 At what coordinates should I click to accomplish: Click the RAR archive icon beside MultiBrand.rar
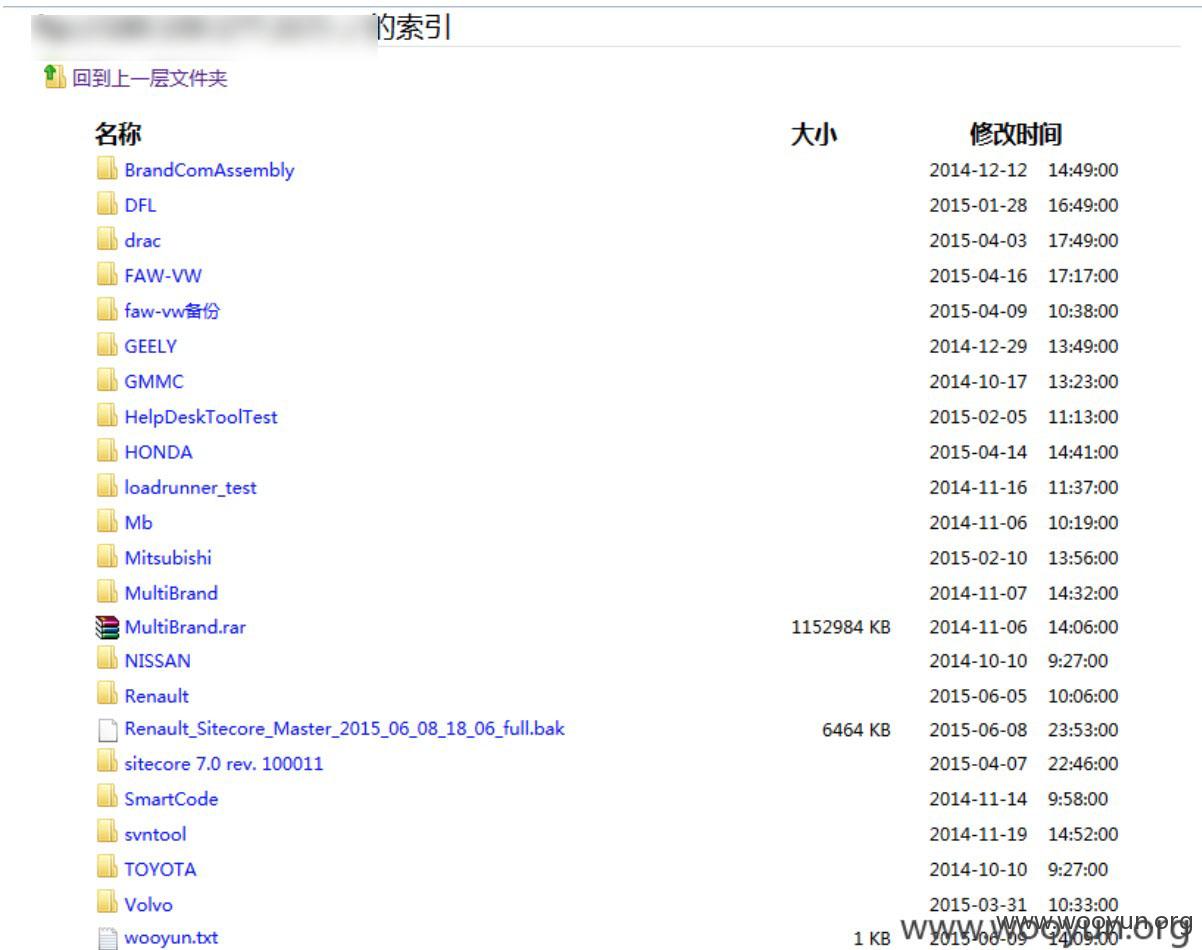click(x=107, y=627)
